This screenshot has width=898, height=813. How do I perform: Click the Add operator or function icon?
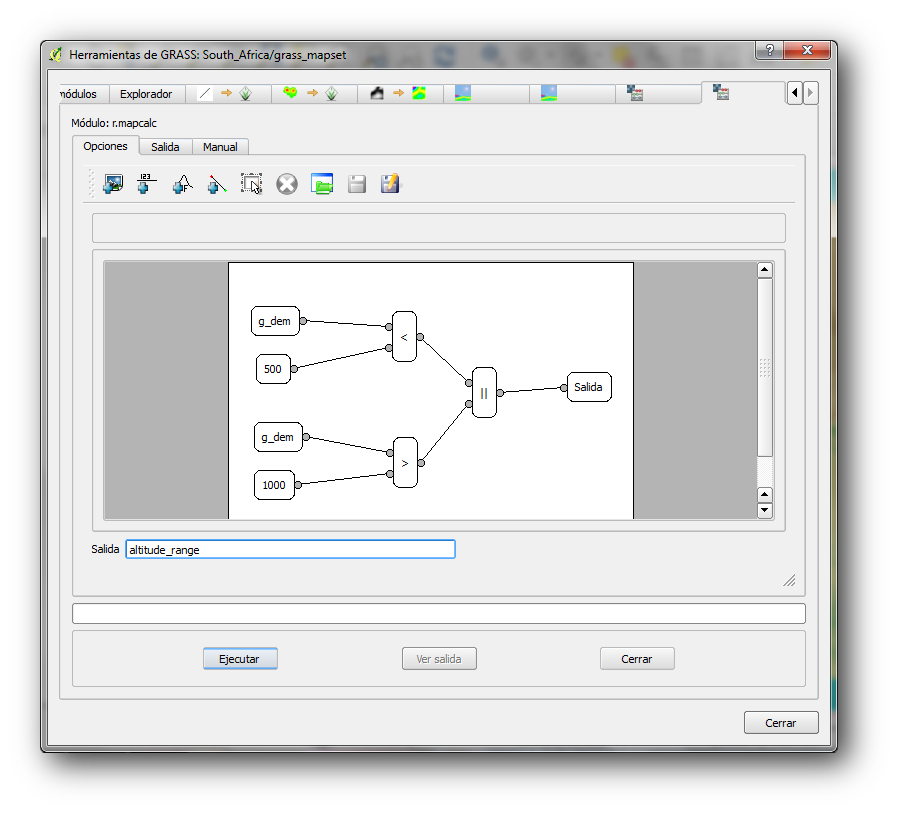click(x=182, y=184)
